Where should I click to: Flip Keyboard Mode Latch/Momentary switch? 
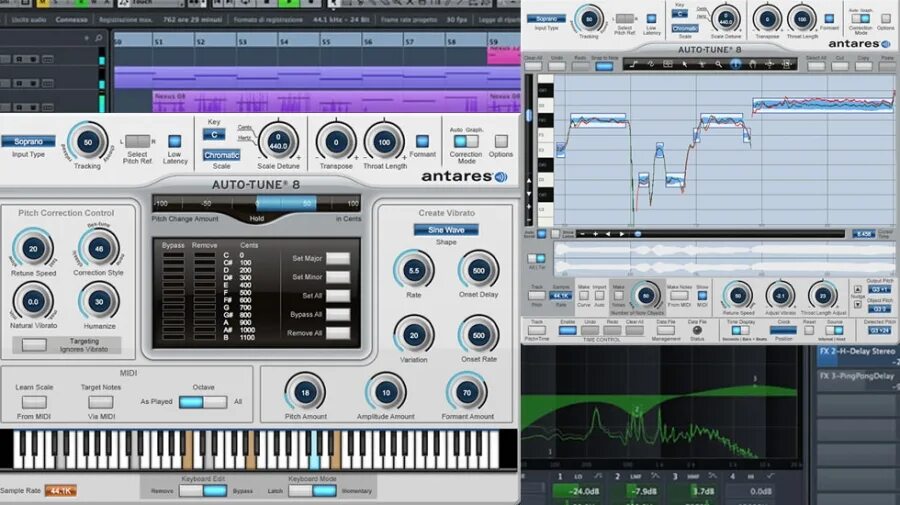click(x=312, y=491)
